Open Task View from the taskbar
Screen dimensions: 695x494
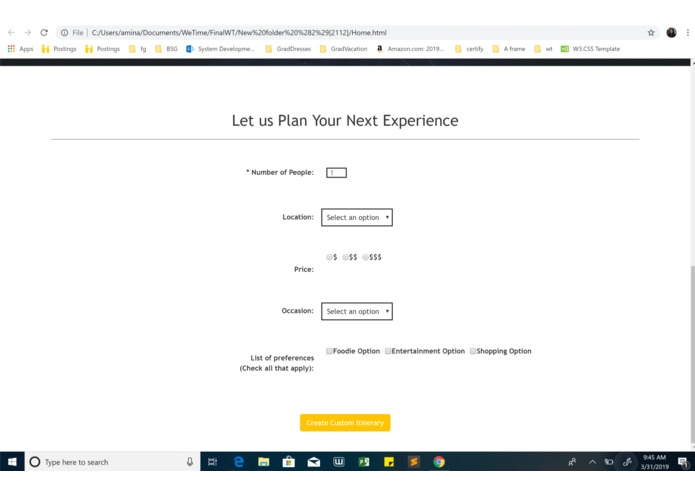click(212, 462)
